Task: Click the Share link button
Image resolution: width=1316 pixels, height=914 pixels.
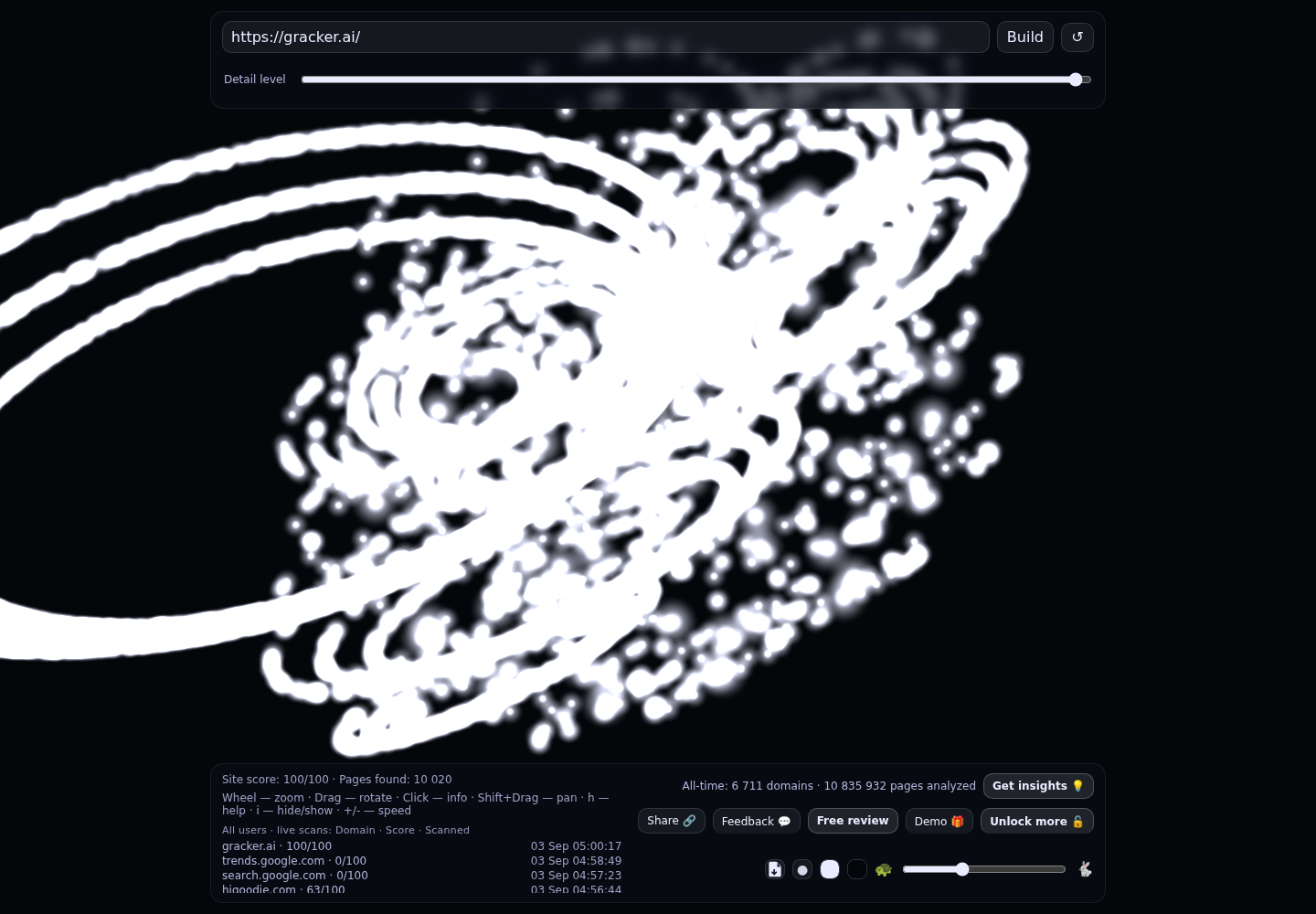Action: tap(672, 821)
